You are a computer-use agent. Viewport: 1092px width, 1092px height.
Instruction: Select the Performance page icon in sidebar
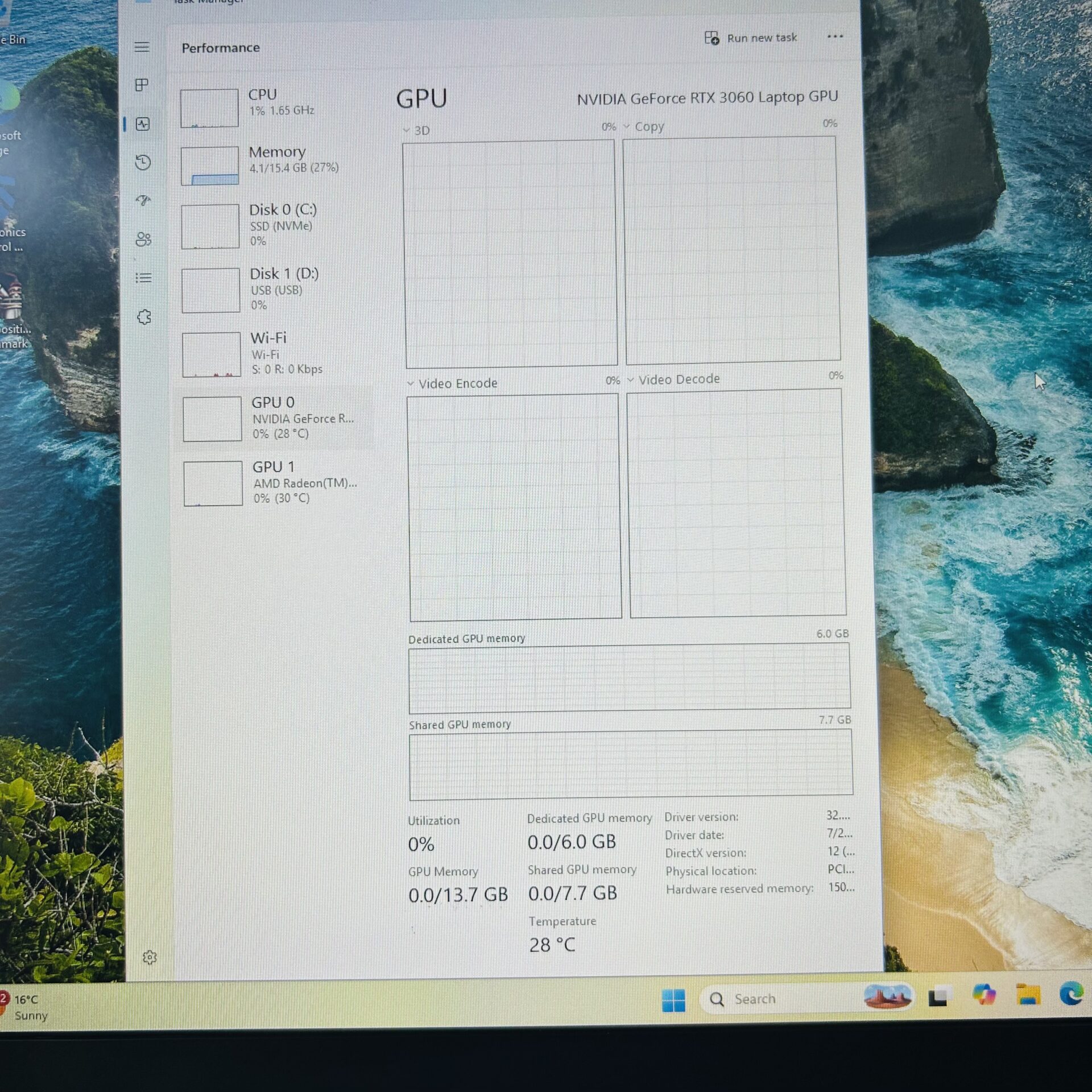tap(143, 124)
